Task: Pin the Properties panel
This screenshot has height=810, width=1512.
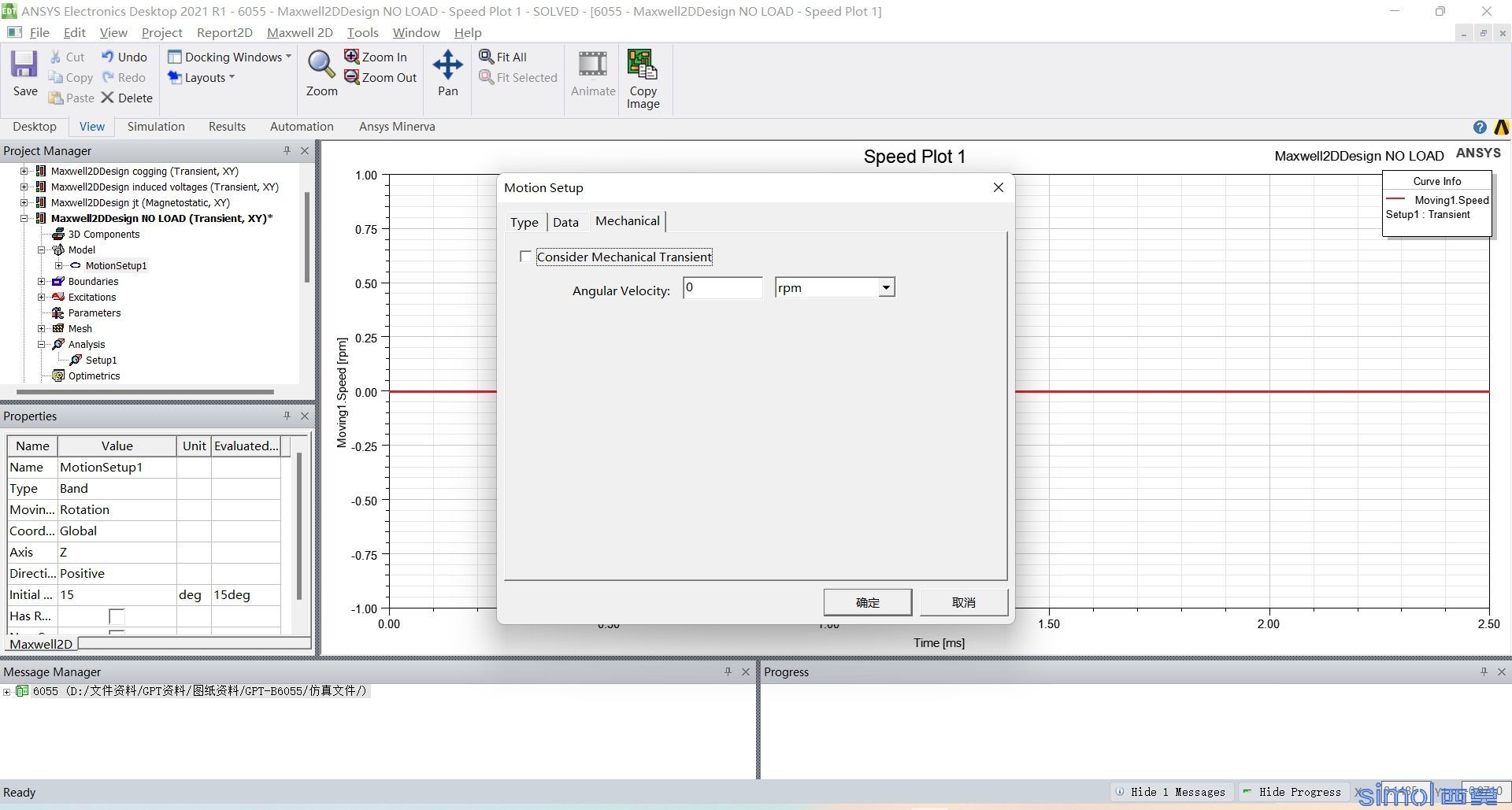Action: [287, 416]
